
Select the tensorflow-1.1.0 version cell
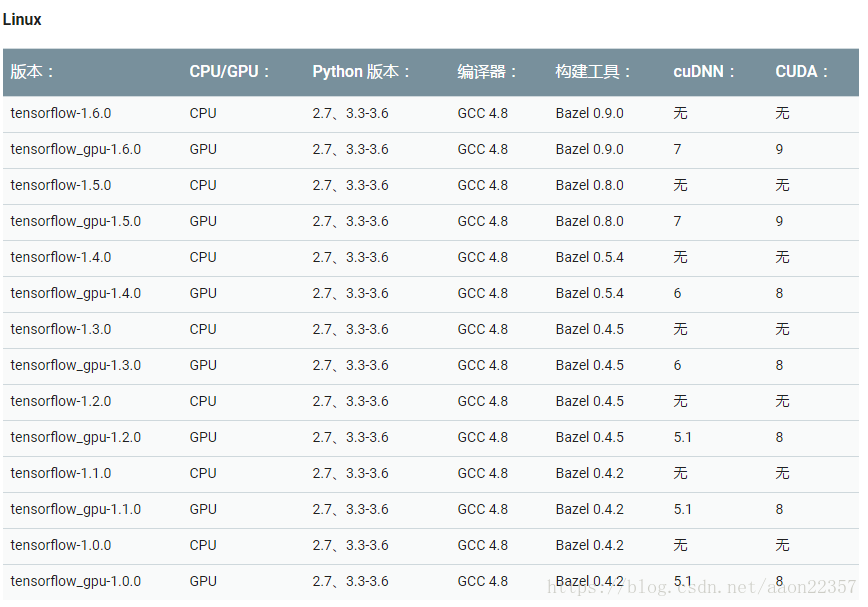61,473
